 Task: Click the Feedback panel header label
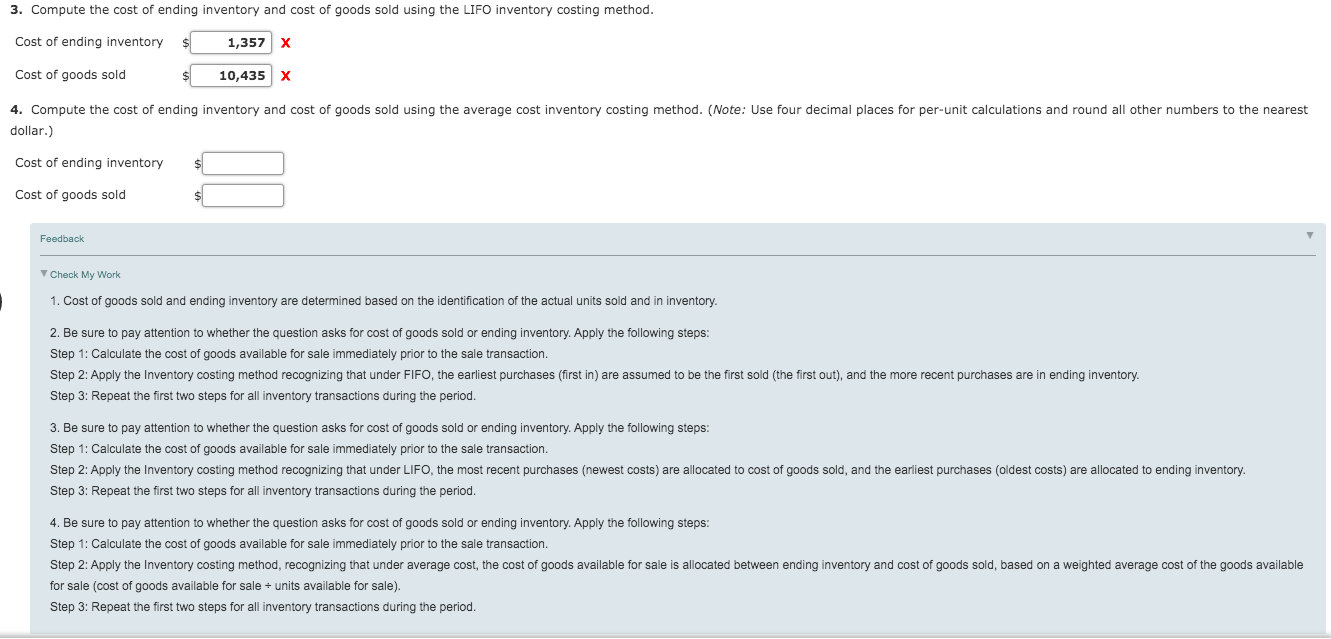tap(62, 239)
